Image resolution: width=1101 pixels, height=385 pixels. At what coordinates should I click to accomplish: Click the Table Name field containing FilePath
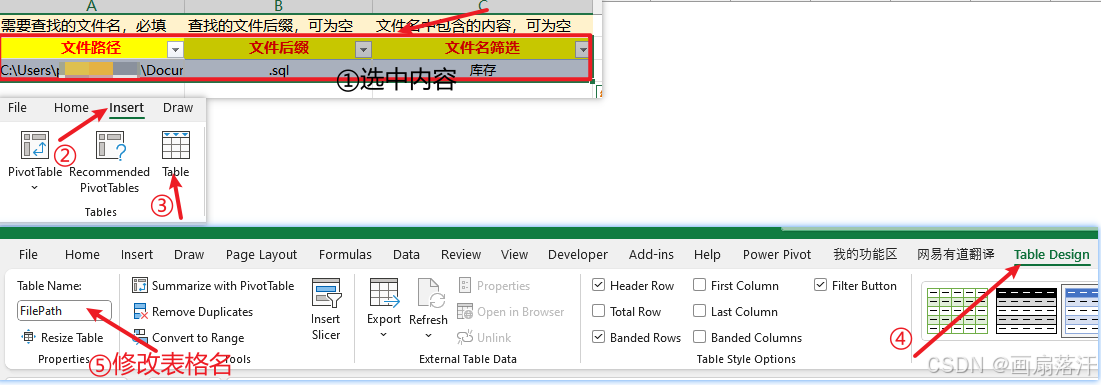pos(64,311)
